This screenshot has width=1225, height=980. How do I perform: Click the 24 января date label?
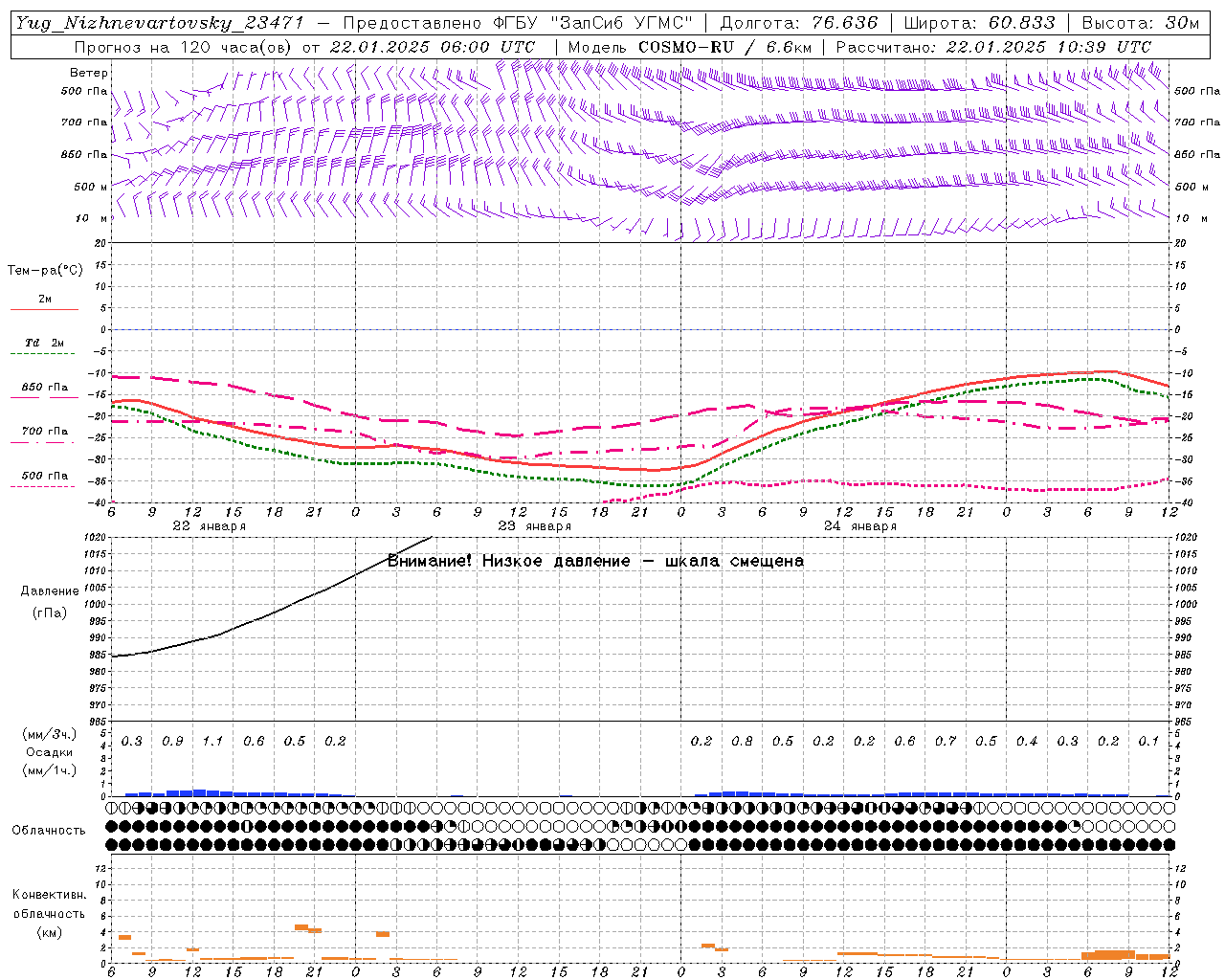point(859,526)
